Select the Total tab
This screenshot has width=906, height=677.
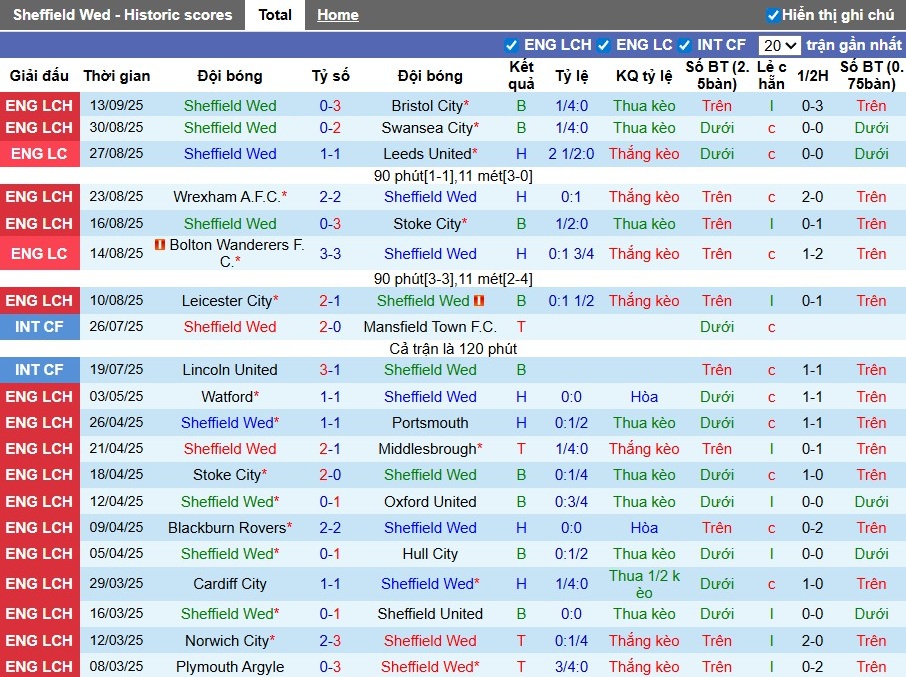274,14
